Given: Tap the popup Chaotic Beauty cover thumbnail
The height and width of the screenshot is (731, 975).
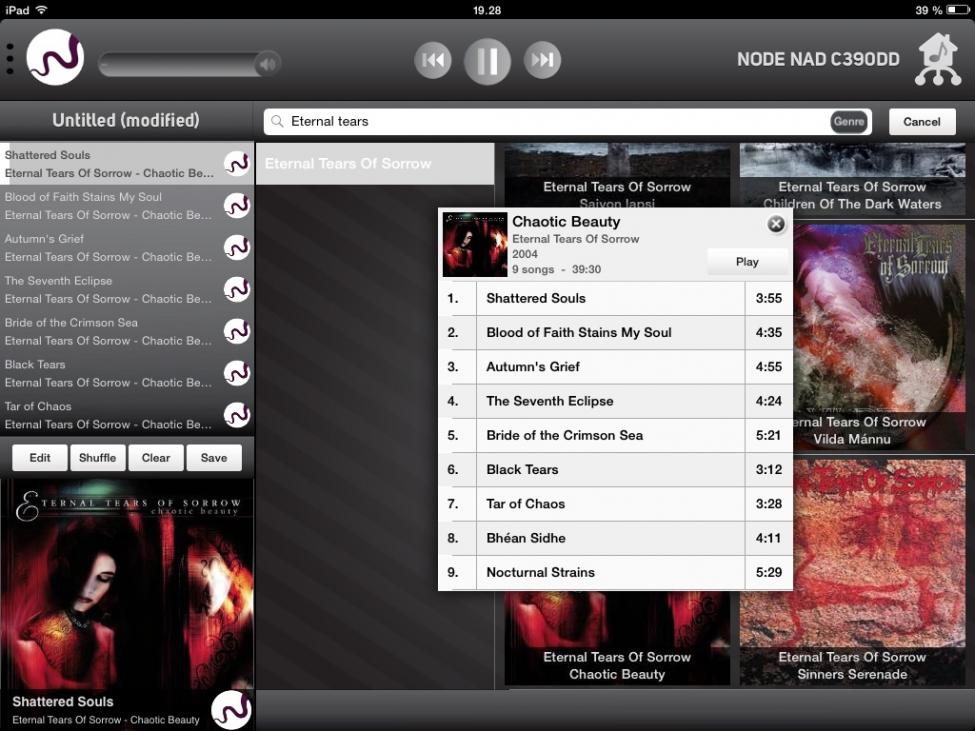Looking at the screenshot, I should click(474, 244).
